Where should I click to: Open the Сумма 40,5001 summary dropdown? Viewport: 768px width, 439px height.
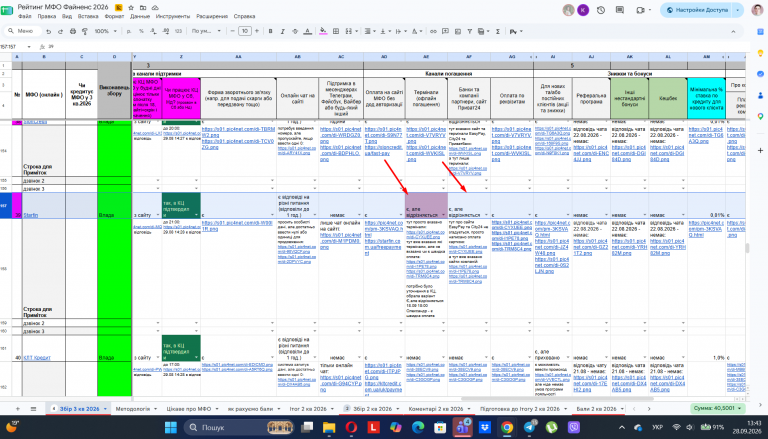[x=718, y=408]
